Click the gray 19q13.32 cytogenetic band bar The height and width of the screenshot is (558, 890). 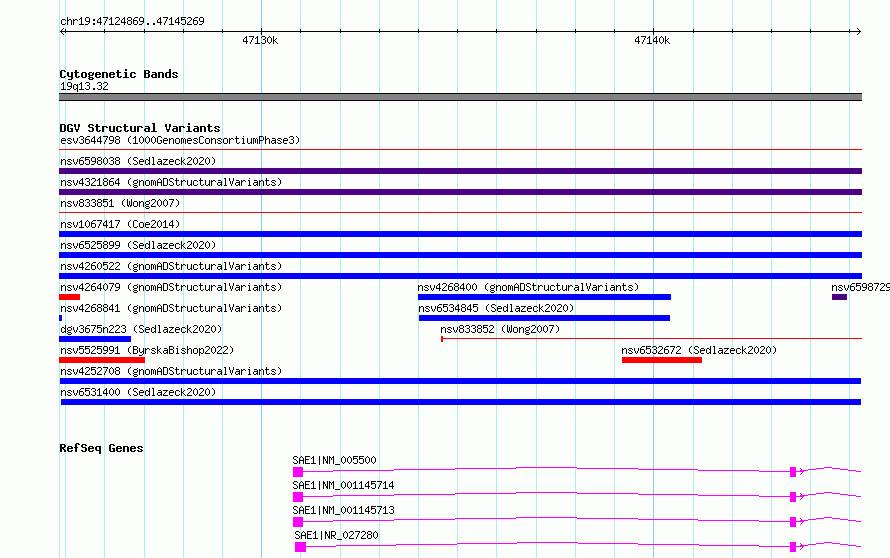[460, 97]
